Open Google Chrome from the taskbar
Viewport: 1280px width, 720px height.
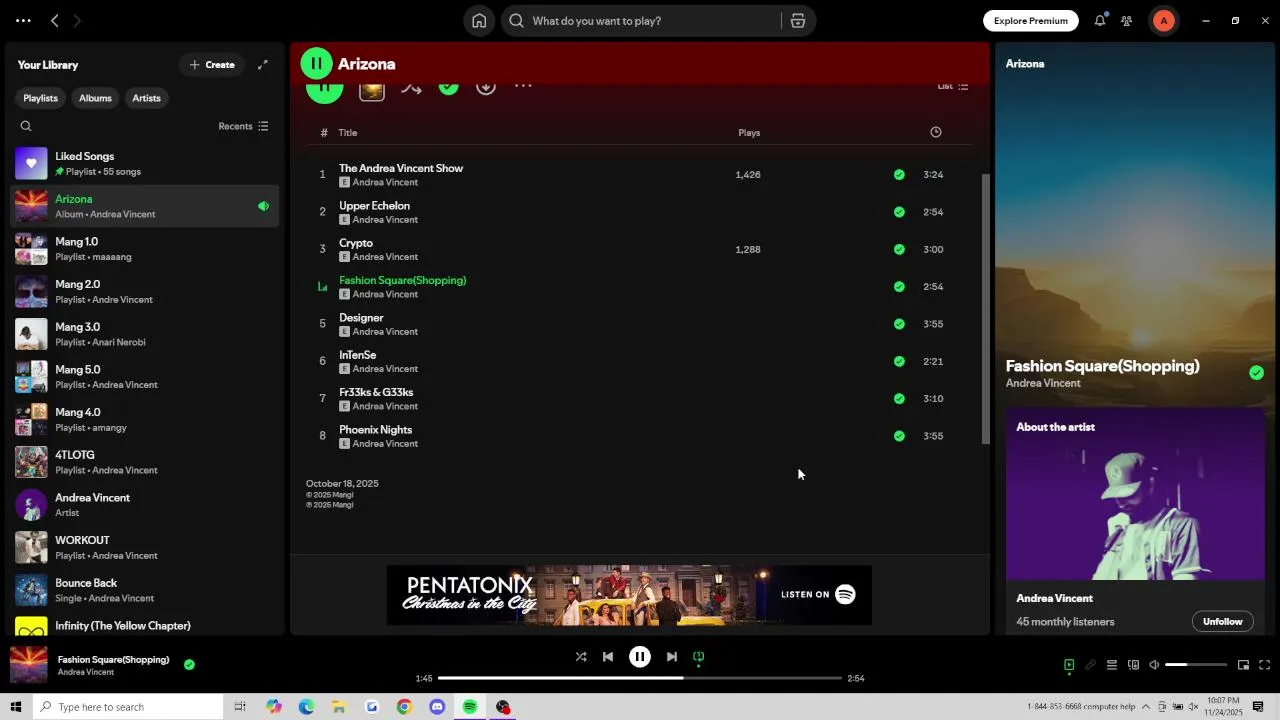[404, 707]
